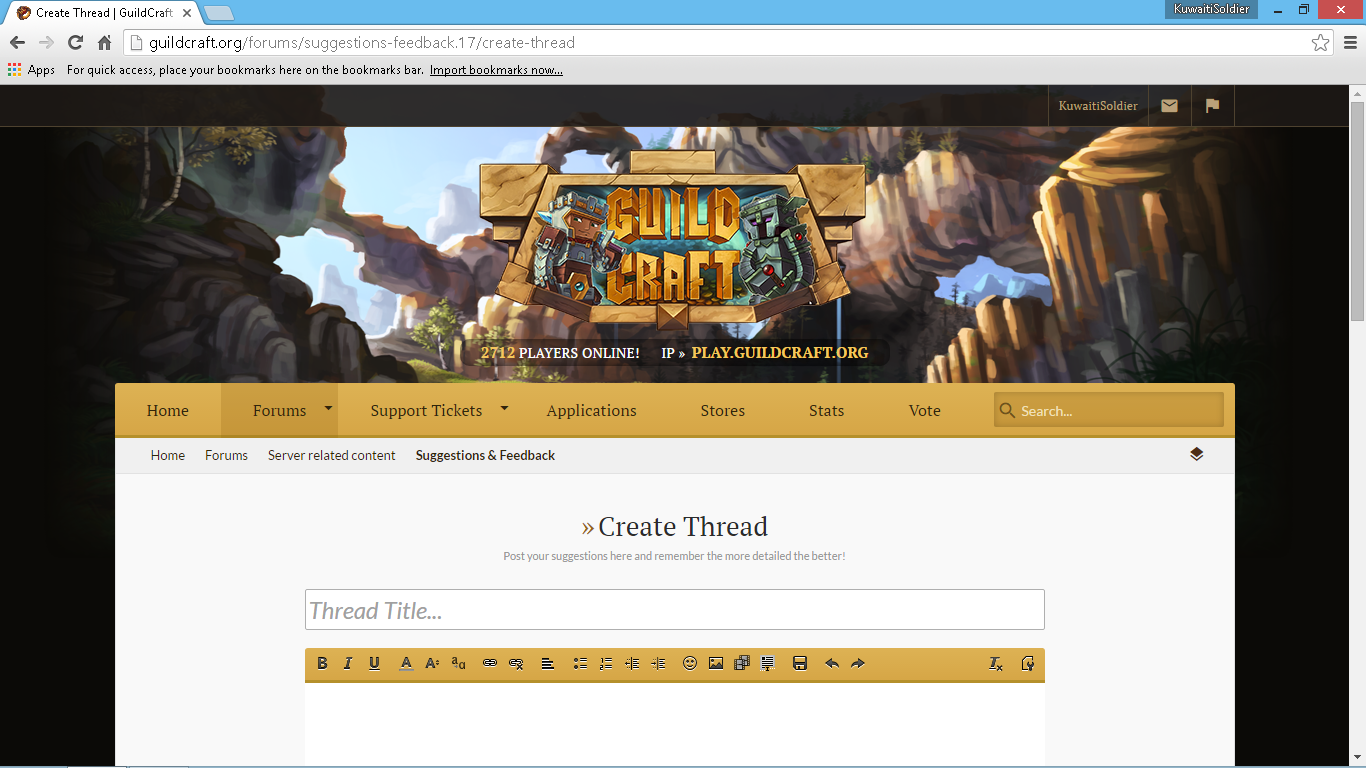The height and width of the screenshot is (768, 1366).
Task: Click the KuwaitiSoldier Chrome profile button
Action: click(1211, 9)
